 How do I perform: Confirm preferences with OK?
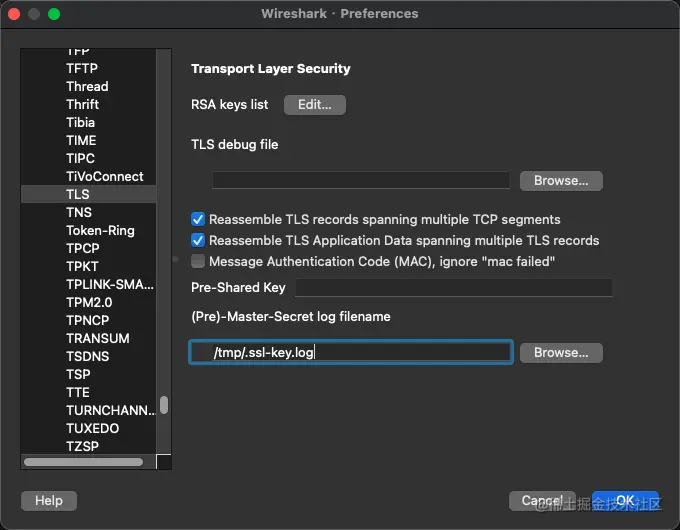(x=625, y=501)
